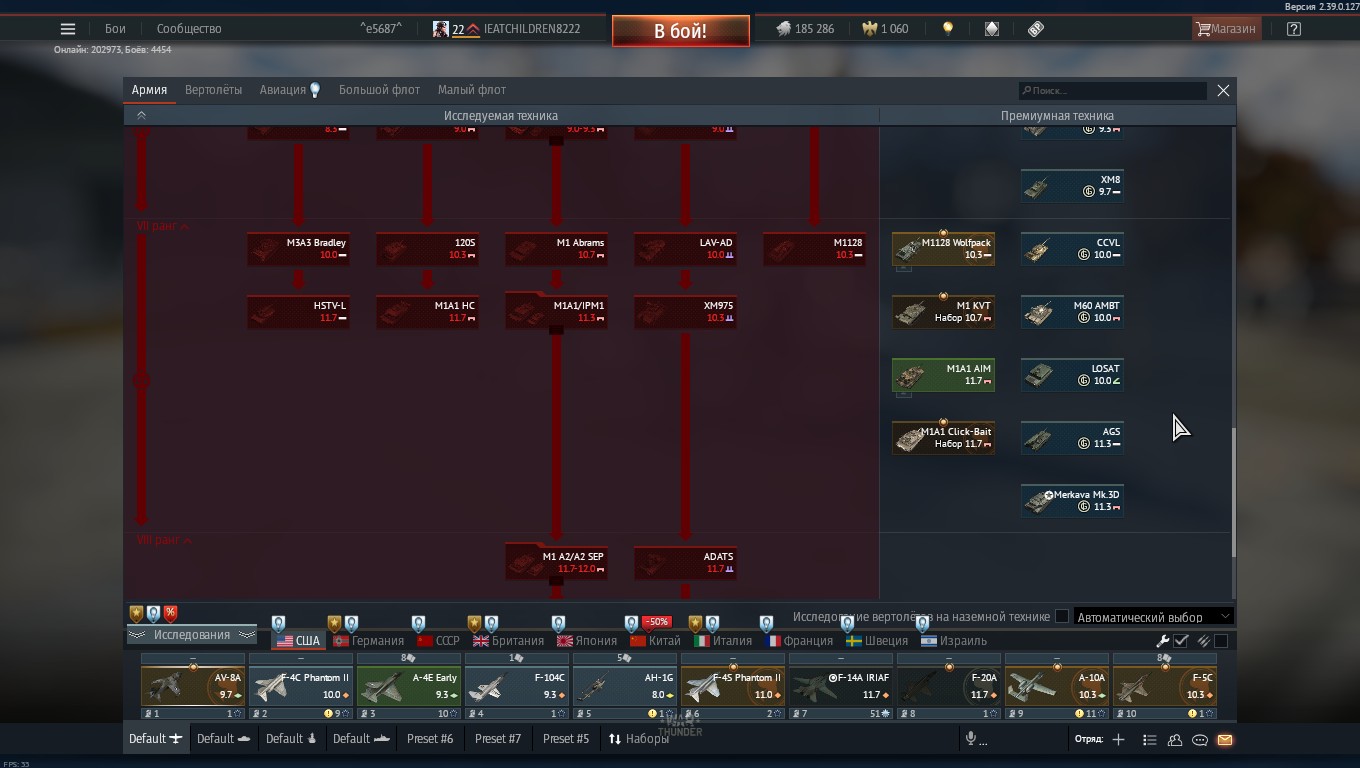Select the AV-8A crew slot
Image resolution: width=1360 pixels, height=768 pixels.
click(x=192, y=688)
